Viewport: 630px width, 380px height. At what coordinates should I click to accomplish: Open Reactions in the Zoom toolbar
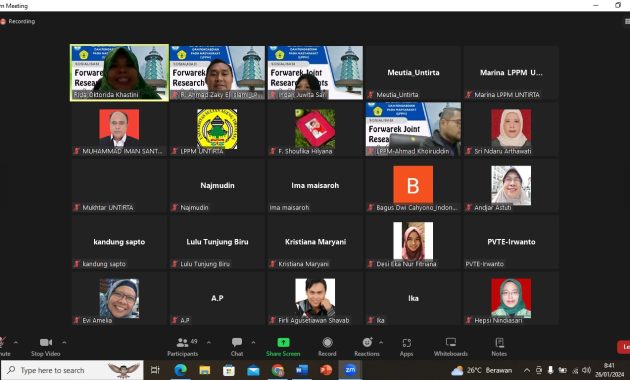(x=367, y=347)
